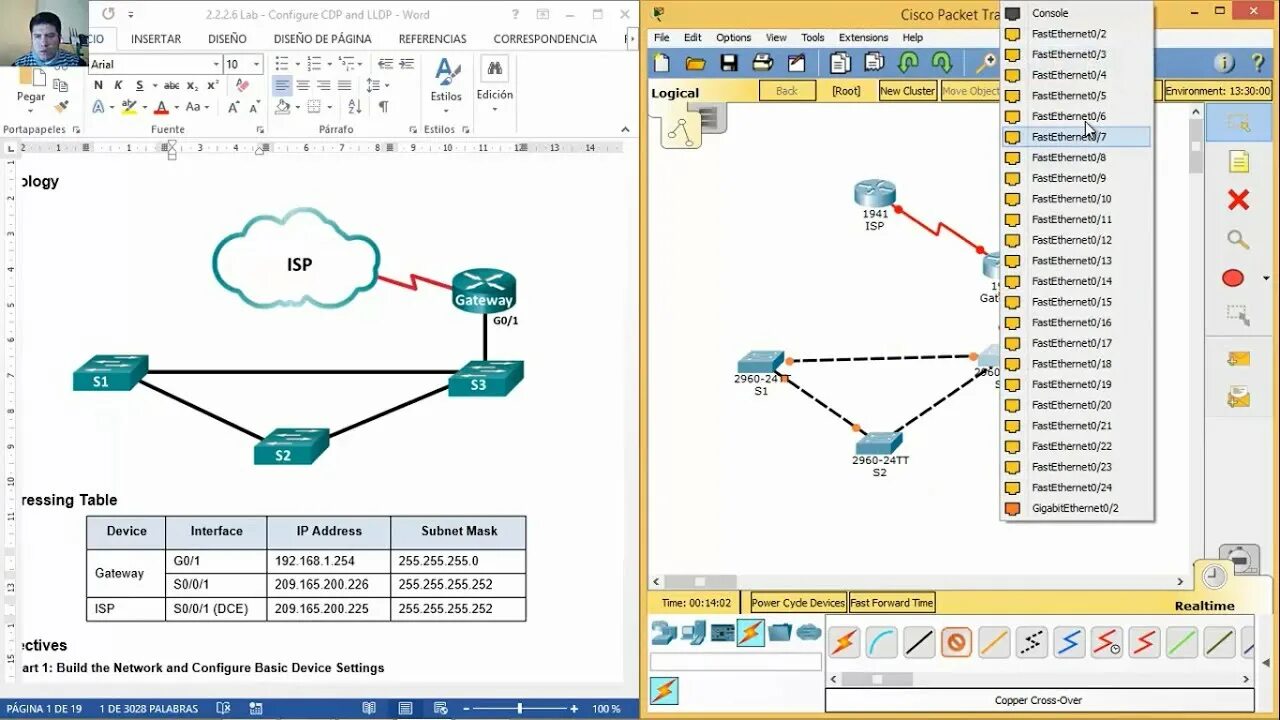Click switch S2 in Packet Tracer topology
Screen dimensions: 1280x720
click(x=879, y=443)
